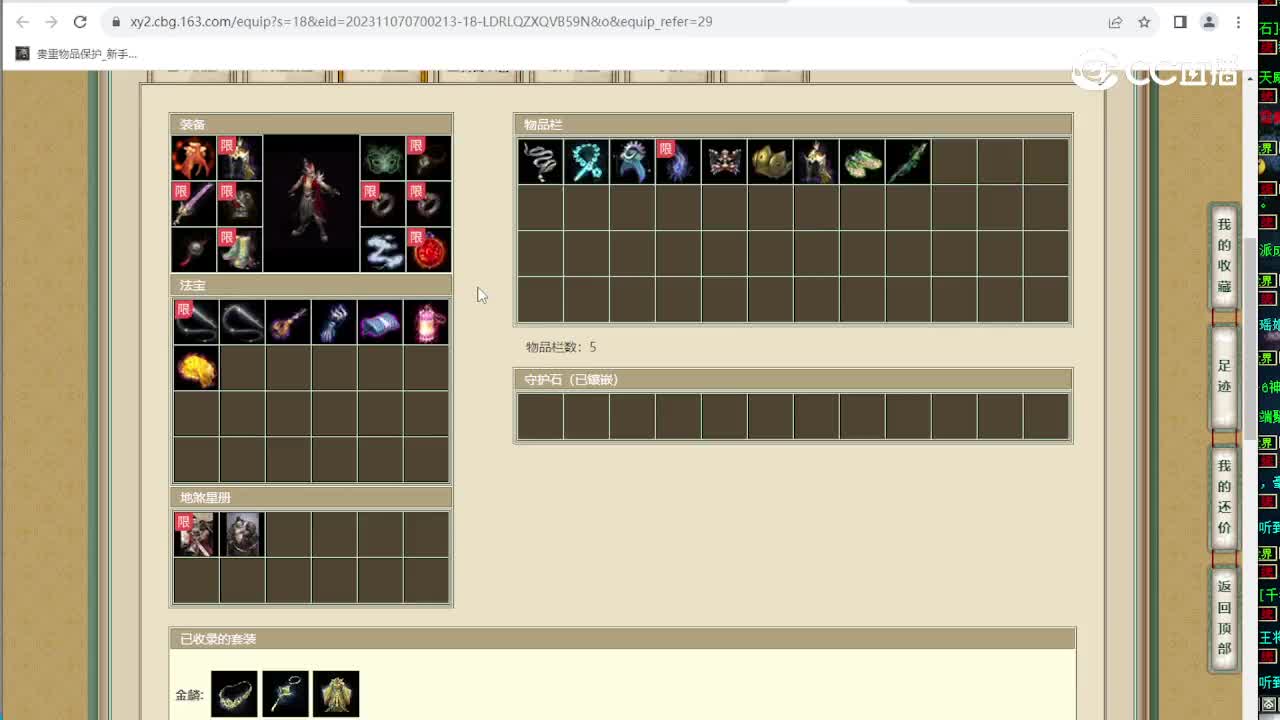This screenshot has height=720, width=1280.
Task: Open the warrior card marked 限 in 地煞星册
Action: click(x=196, y=534)
